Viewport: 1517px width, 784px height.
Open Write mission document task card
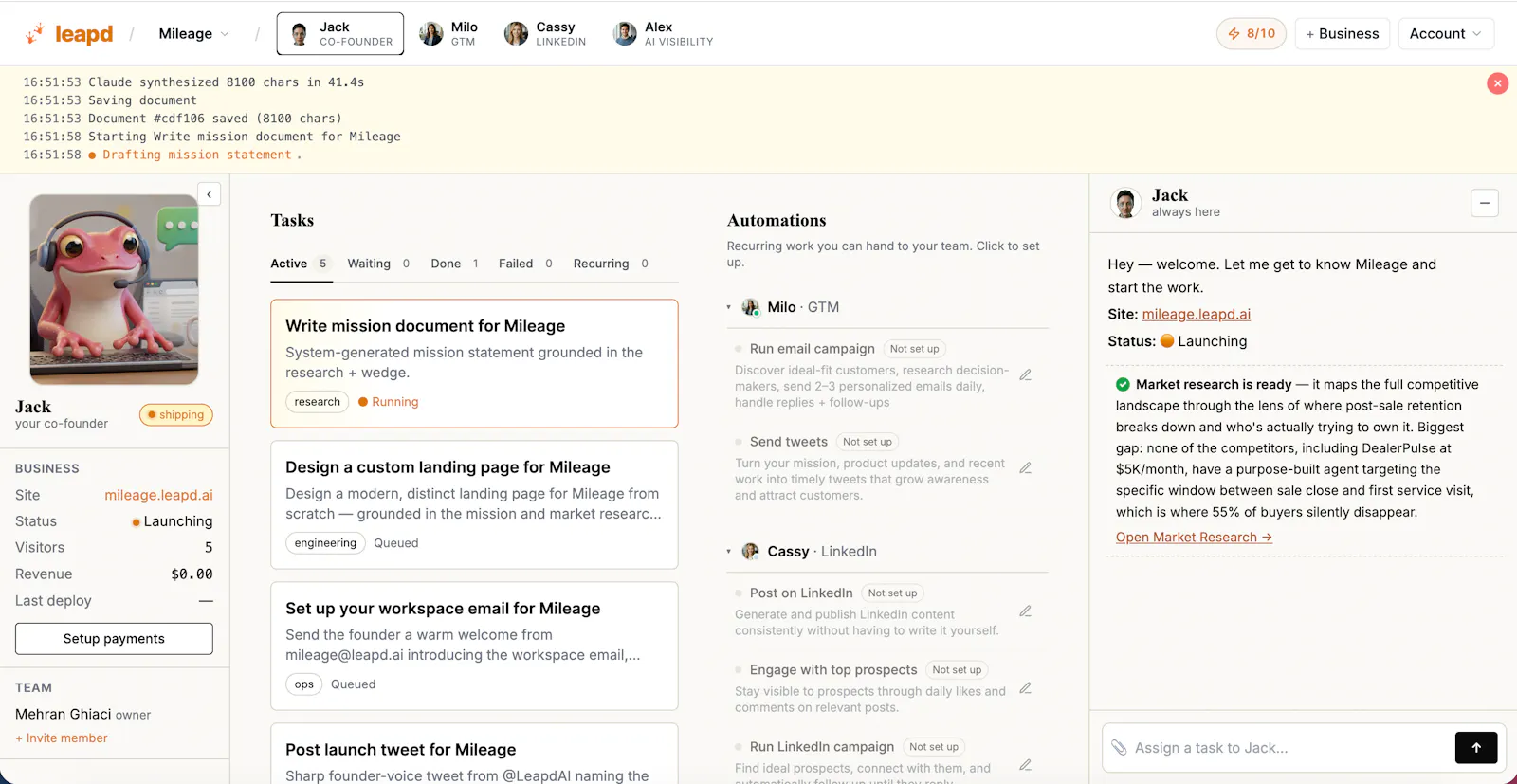[x=474, y=364]
